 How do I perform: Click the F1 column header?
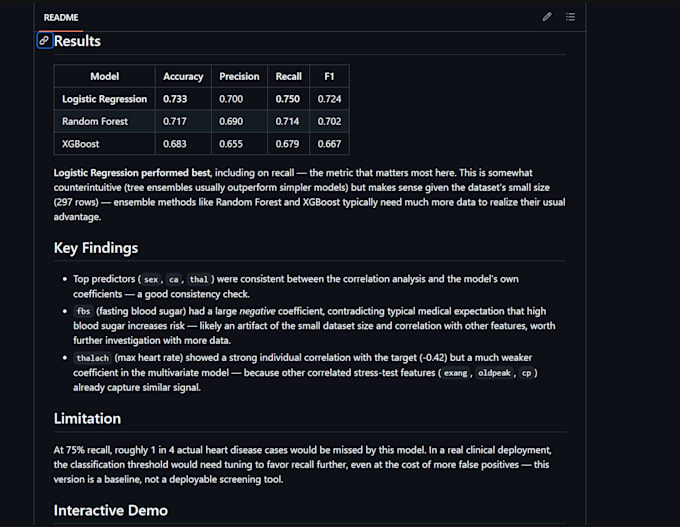[329, 76]
